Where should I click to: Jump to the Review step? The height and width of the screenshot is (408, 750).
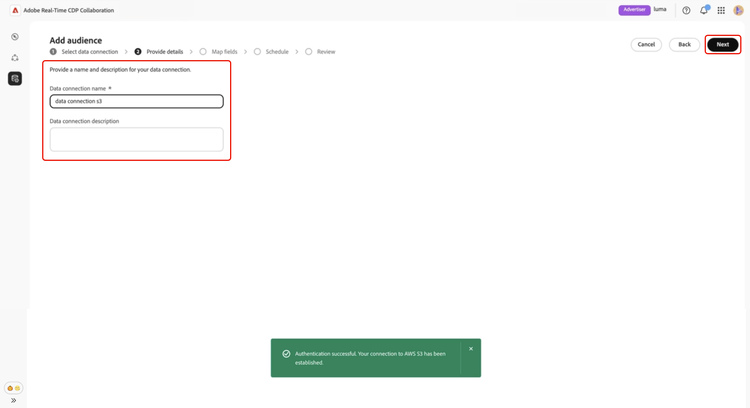320,52
